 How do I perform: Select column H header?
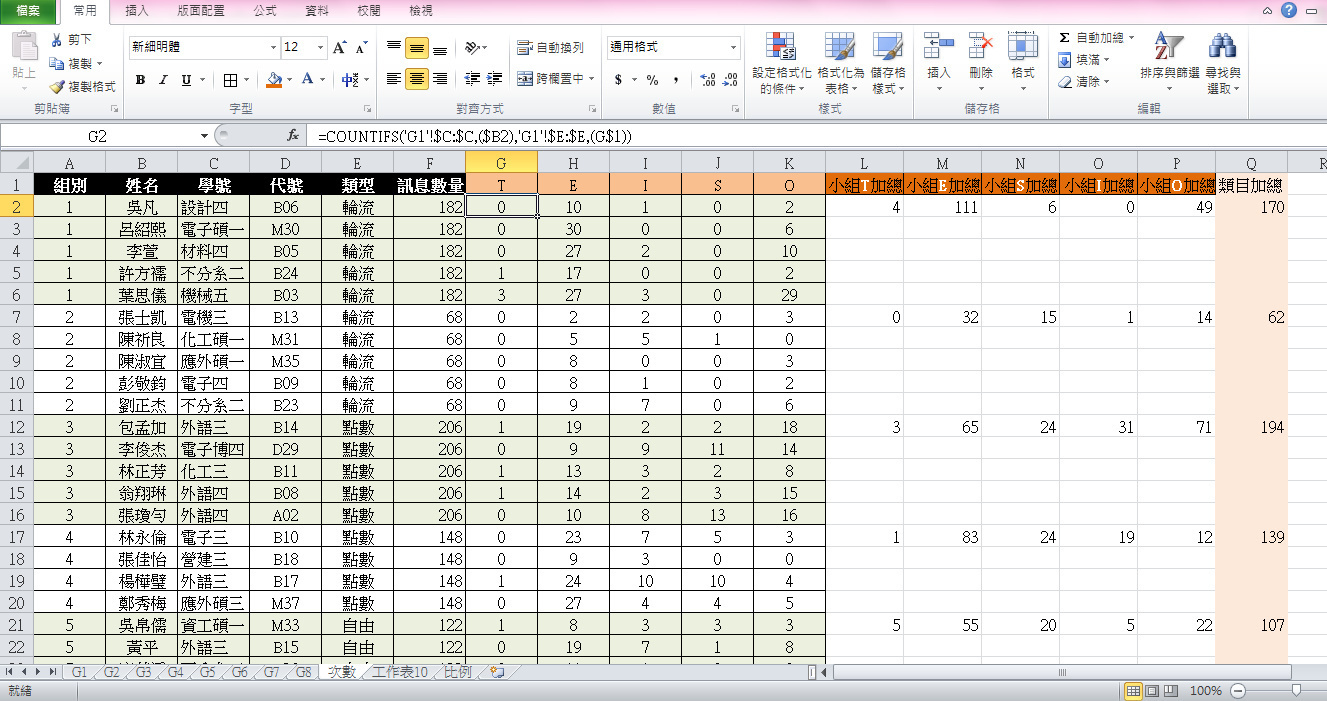(x=573, y=162)
